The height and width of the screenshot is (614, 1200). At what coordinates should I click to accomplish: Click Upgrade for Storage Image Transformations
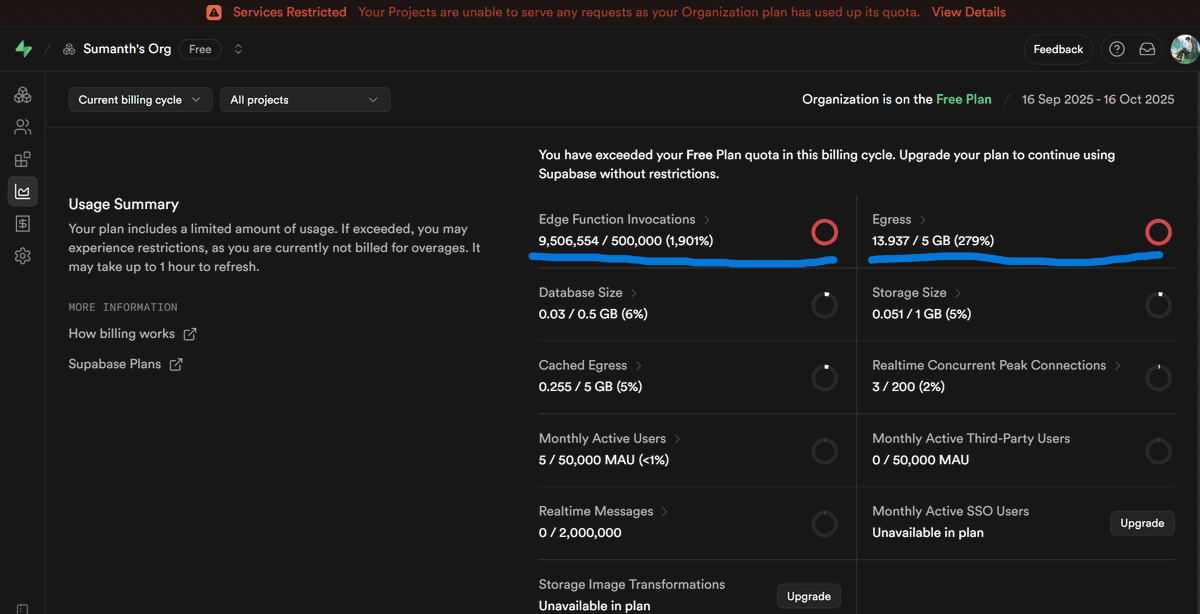click(x=809, y=596)
